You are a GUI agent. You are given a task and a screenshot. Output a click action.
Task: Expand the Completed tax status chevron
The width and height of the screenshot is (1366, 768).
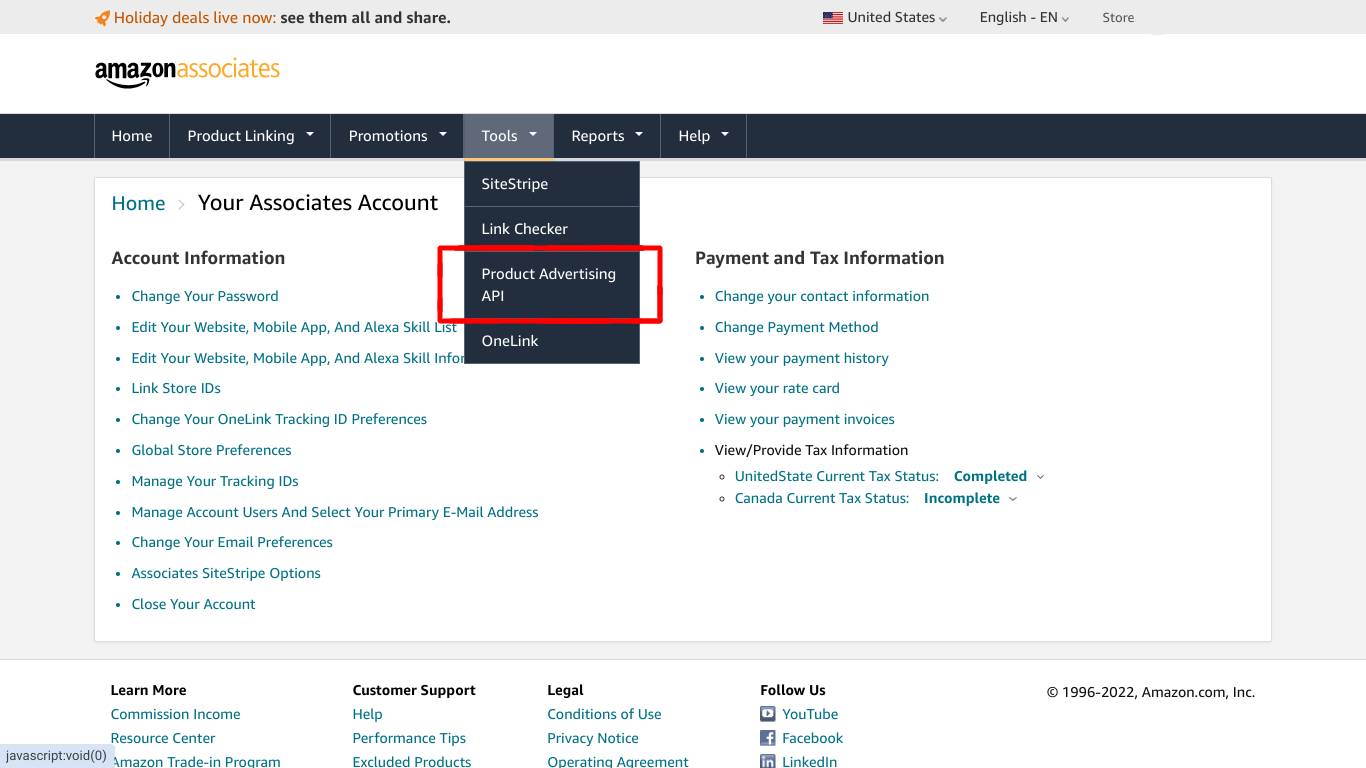coord(1041,476)
